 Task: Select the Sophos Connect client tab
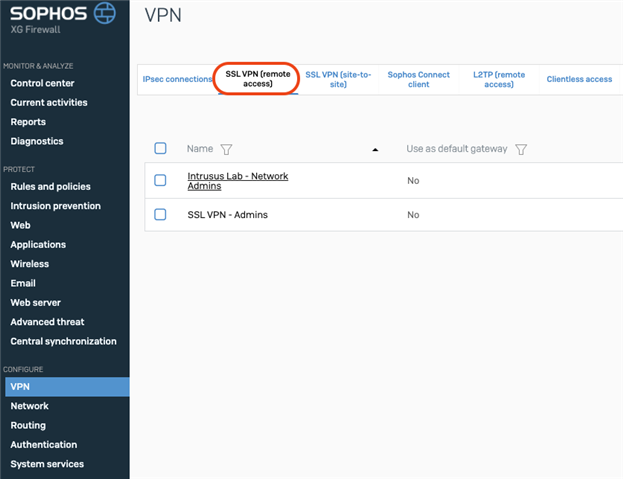pos(418,79)
